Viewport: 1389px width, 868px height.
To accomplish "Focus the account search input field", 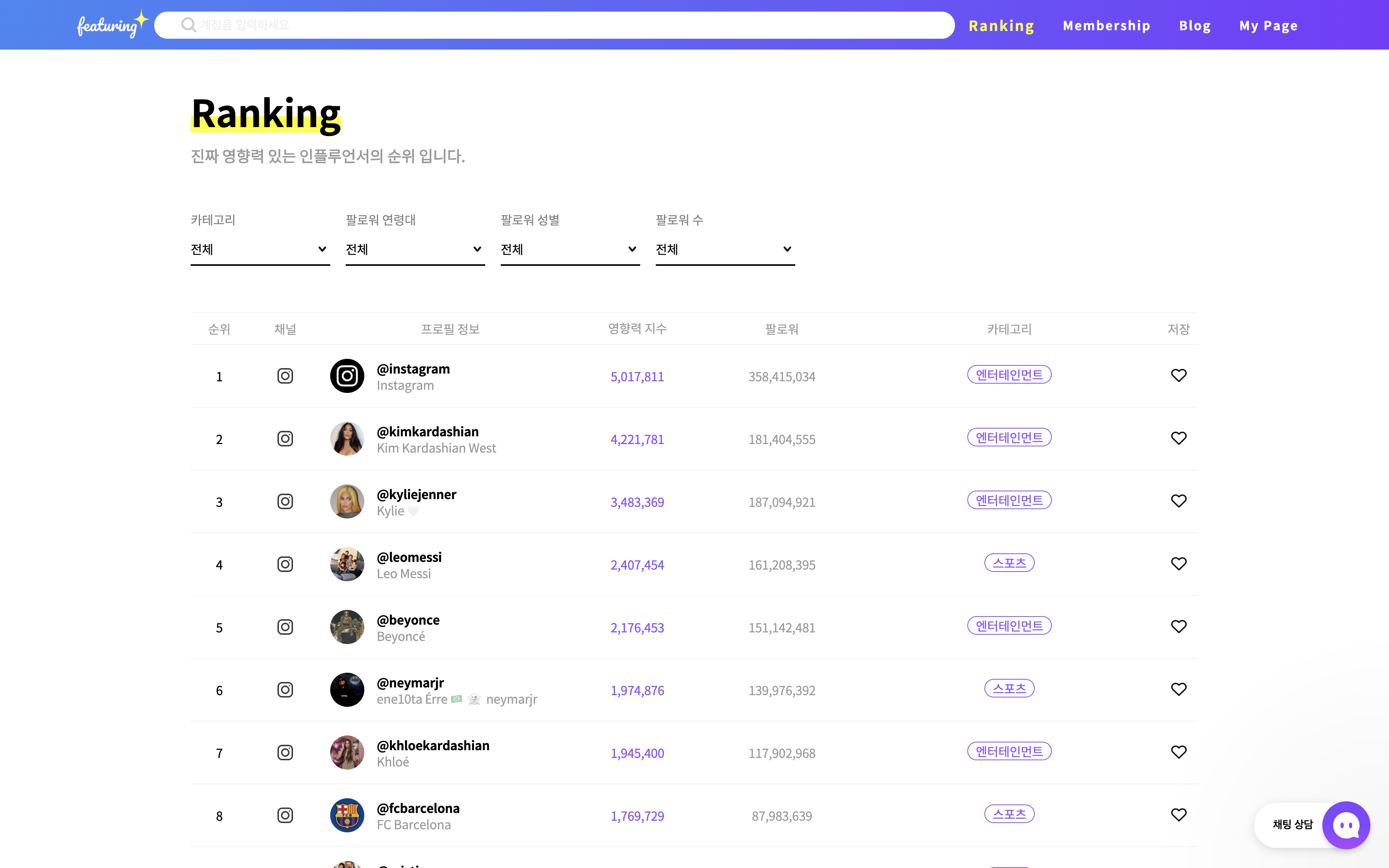I will click(555, 25).
